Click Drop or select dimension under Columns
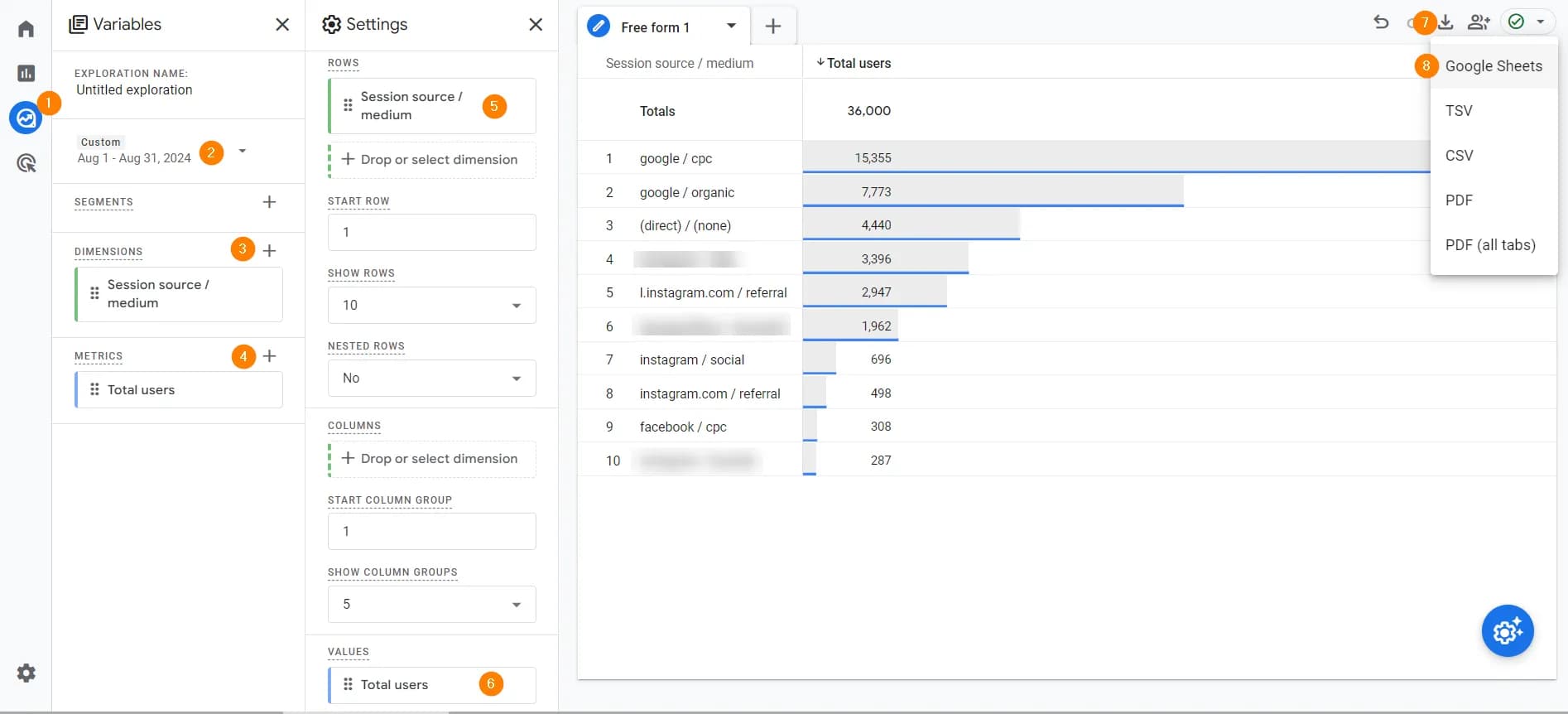Image resolution: width=1568 pixels, height=714 pixels. coord(432,459)
